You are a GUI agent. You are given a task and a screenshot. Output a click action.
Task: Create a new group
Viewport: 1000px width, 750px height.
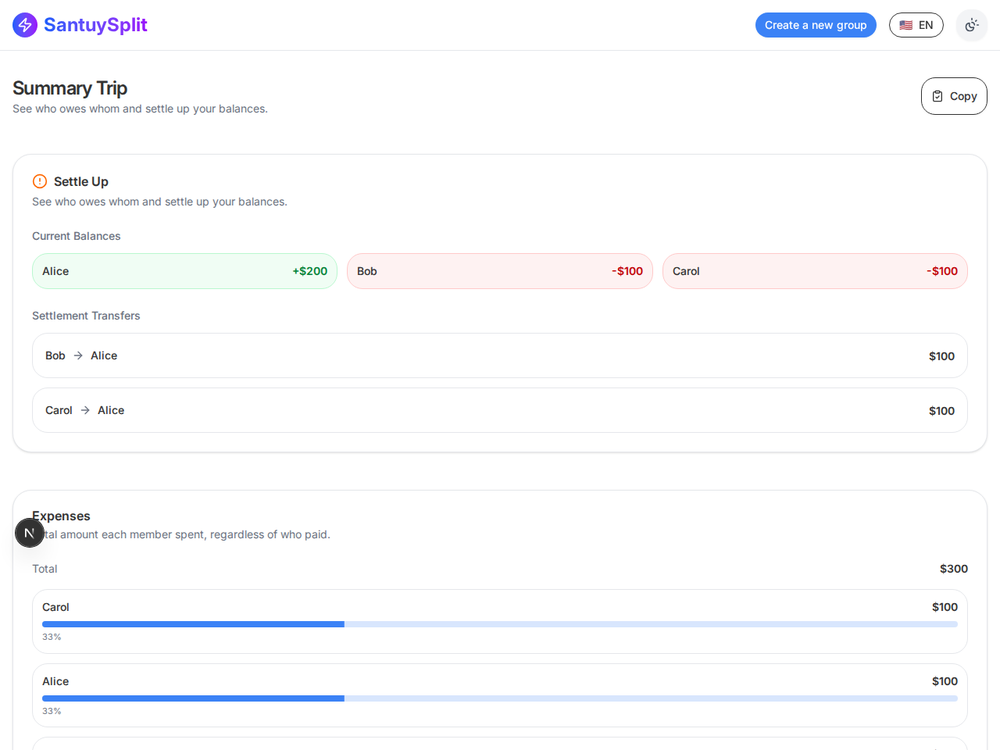coord(816,26)
